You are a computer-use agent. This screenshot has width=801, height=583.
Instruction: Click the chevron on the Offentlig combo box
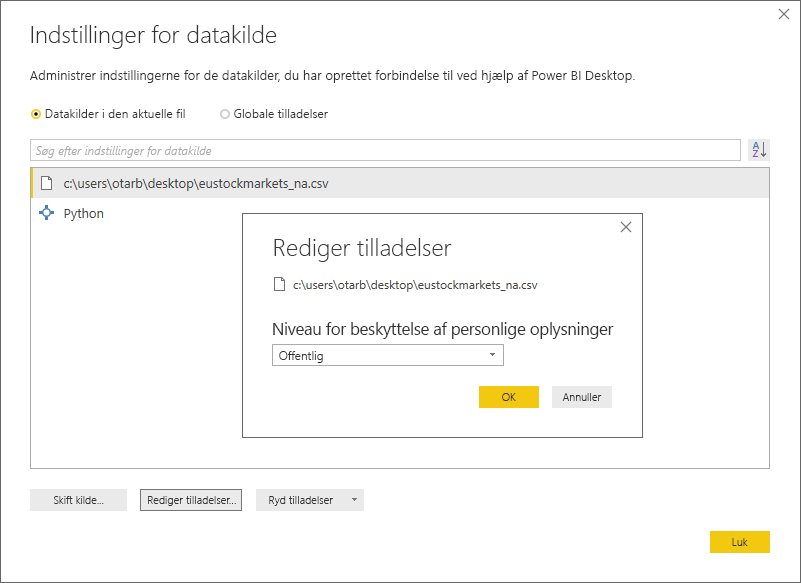pyautogui.click(x=492, y=355)
